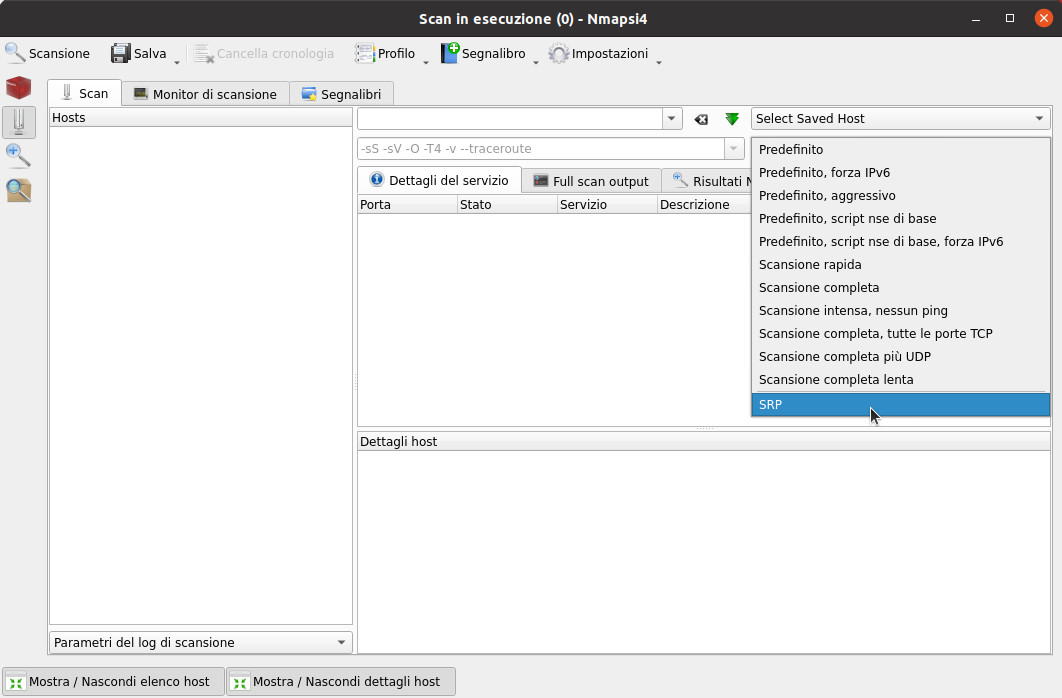Choose Predefinito, forza IPv6 profile

click(901, 173)
